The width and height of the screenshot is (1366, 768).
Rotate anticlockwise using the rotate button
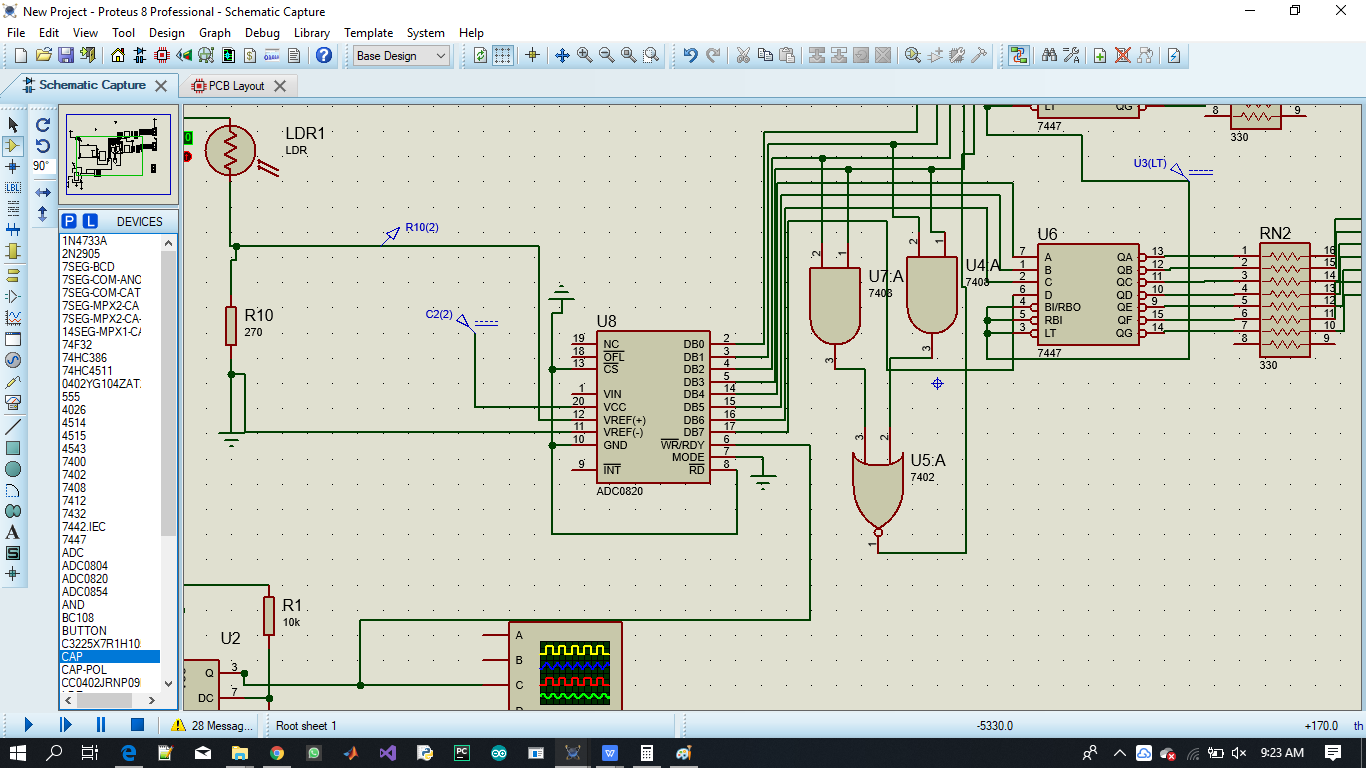pos(43,146)
